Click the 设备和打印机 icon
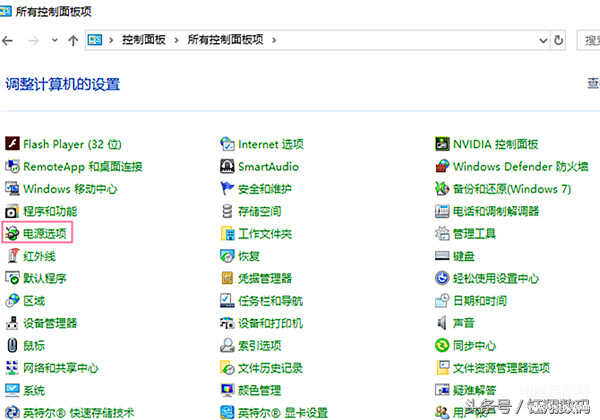 click(227, 323)
